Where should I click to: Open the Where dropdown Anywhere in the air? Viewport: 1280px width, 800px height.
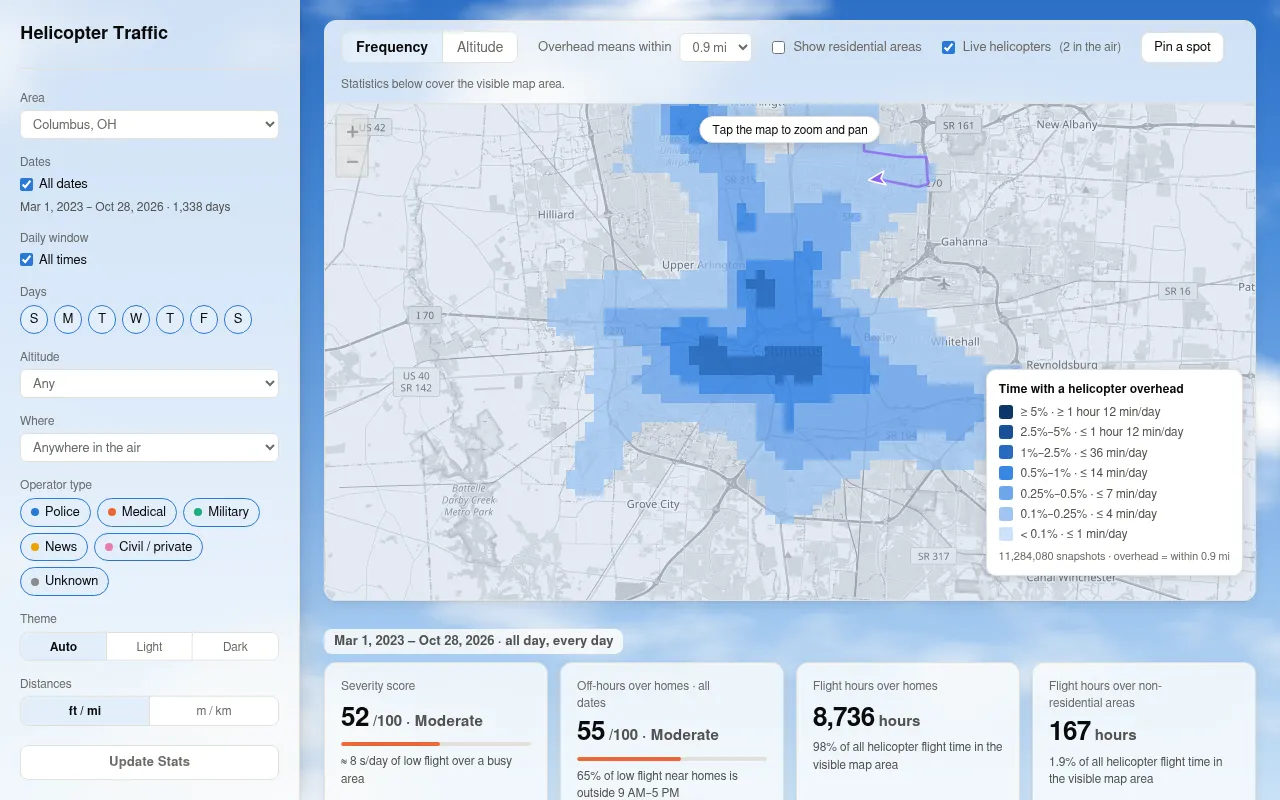pos(149,448)
